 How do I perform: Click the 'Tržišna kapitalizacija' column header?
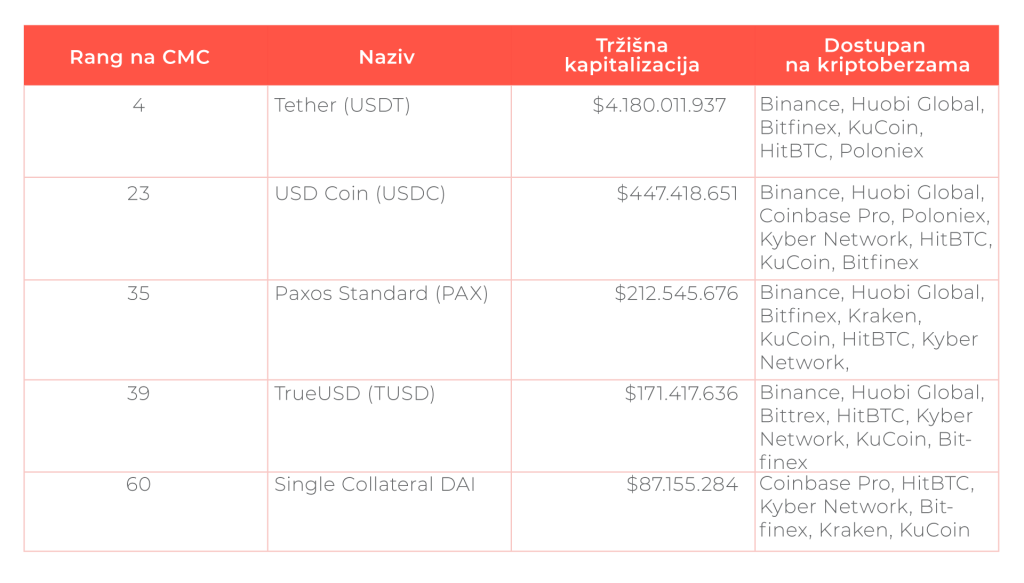click(x=632, y=56)
